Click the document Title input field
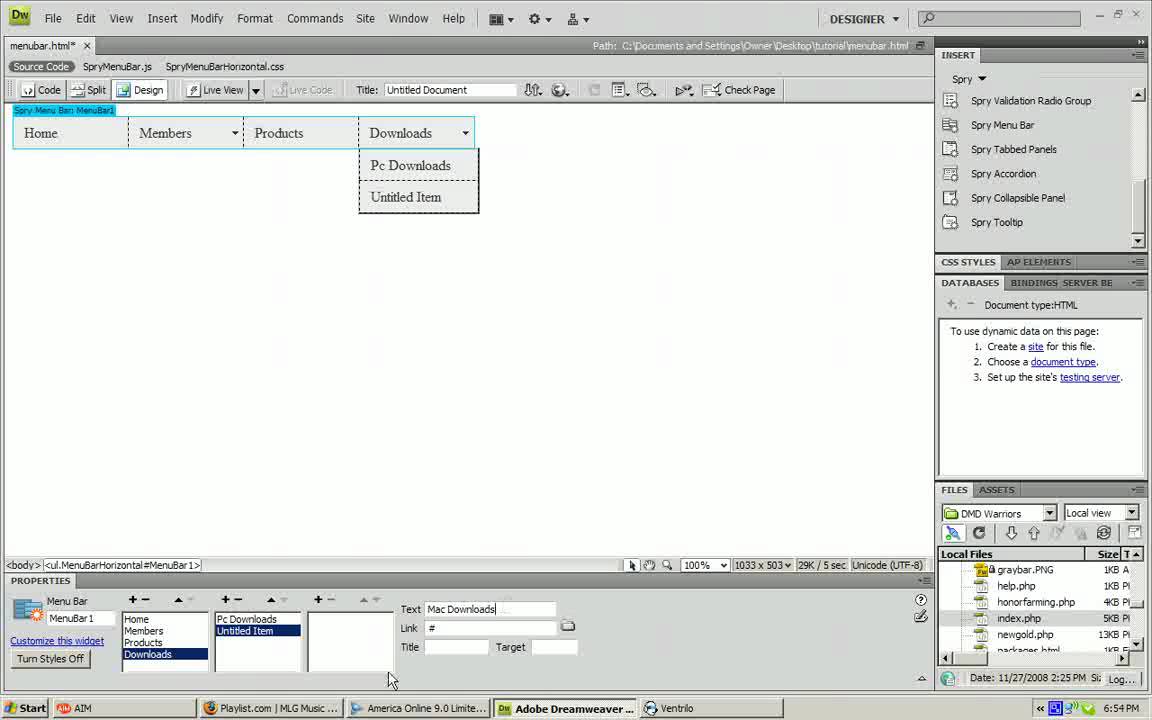This screenshot has width=1152, height=720. click(450, 90)
